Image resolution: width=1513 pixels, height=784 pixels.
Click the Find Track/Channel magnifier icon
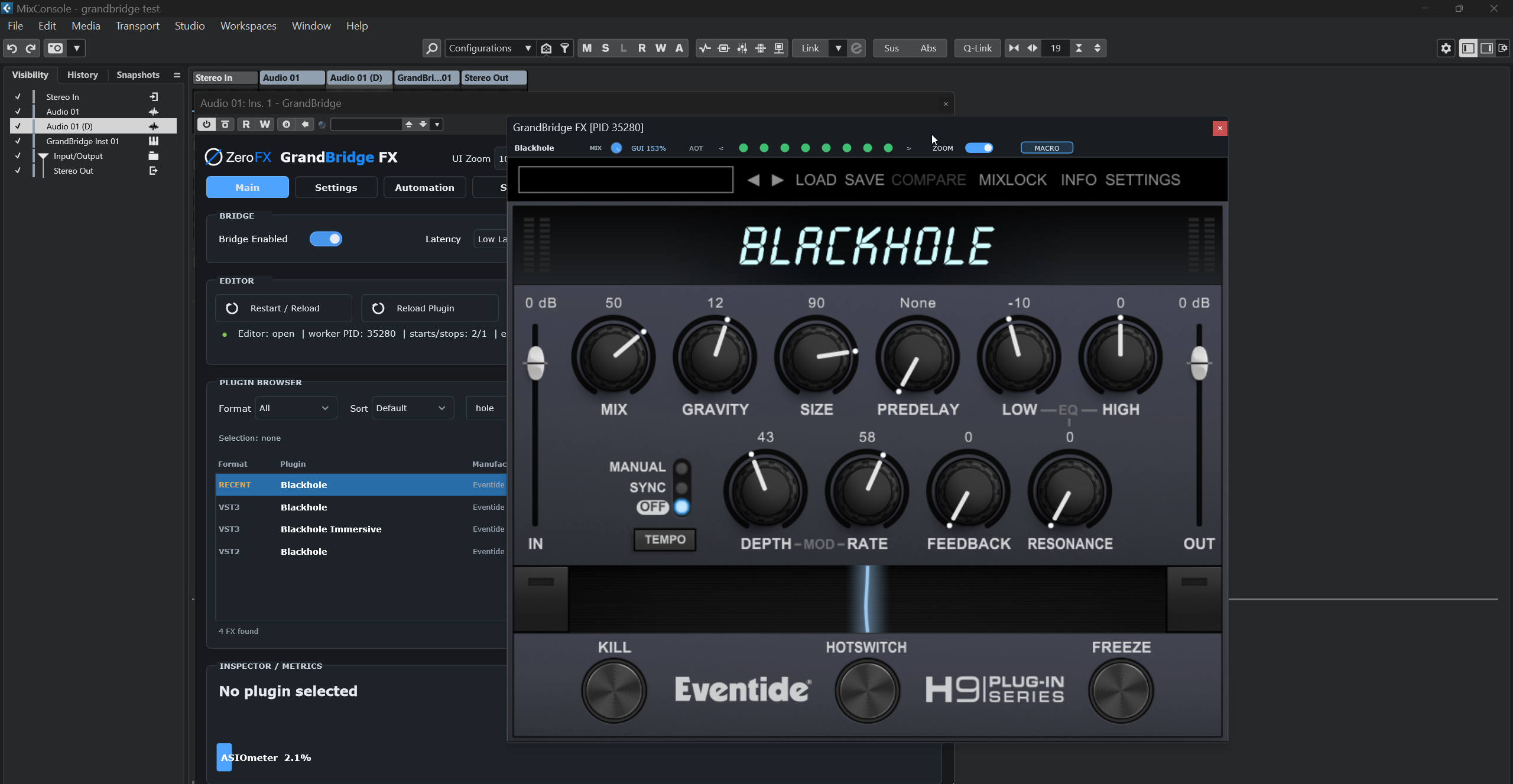[432, 48]
